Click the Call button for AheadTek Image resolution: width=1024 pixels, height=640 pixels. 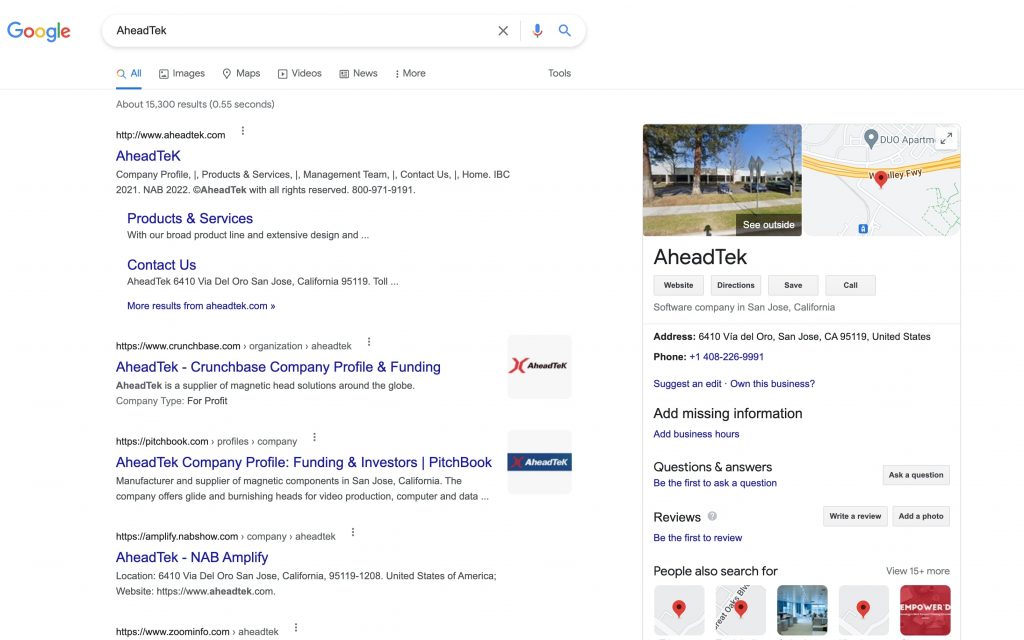[850, 285]
